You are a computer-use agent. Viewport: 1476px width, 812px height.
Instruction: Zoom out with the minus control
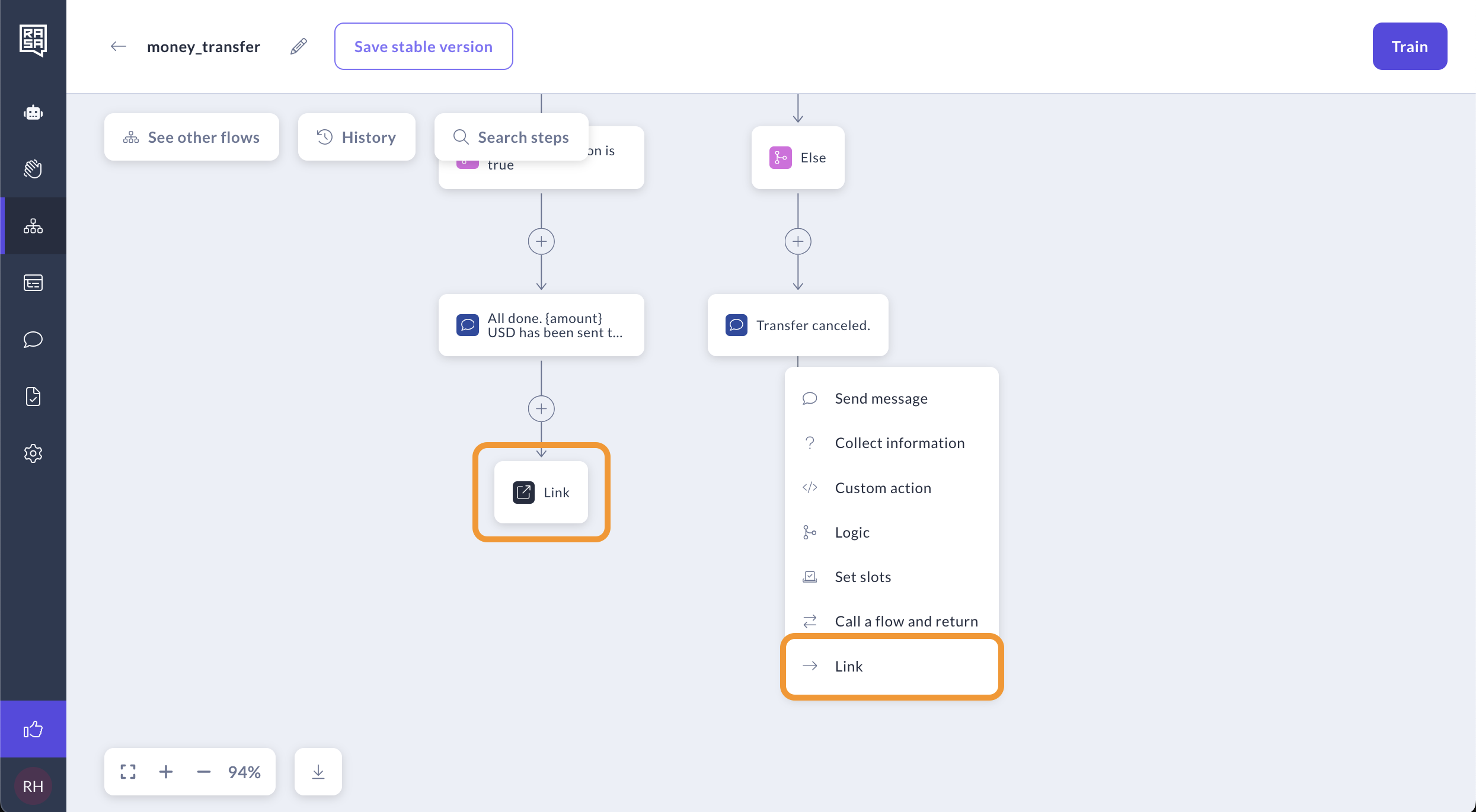tap(204, 772)
